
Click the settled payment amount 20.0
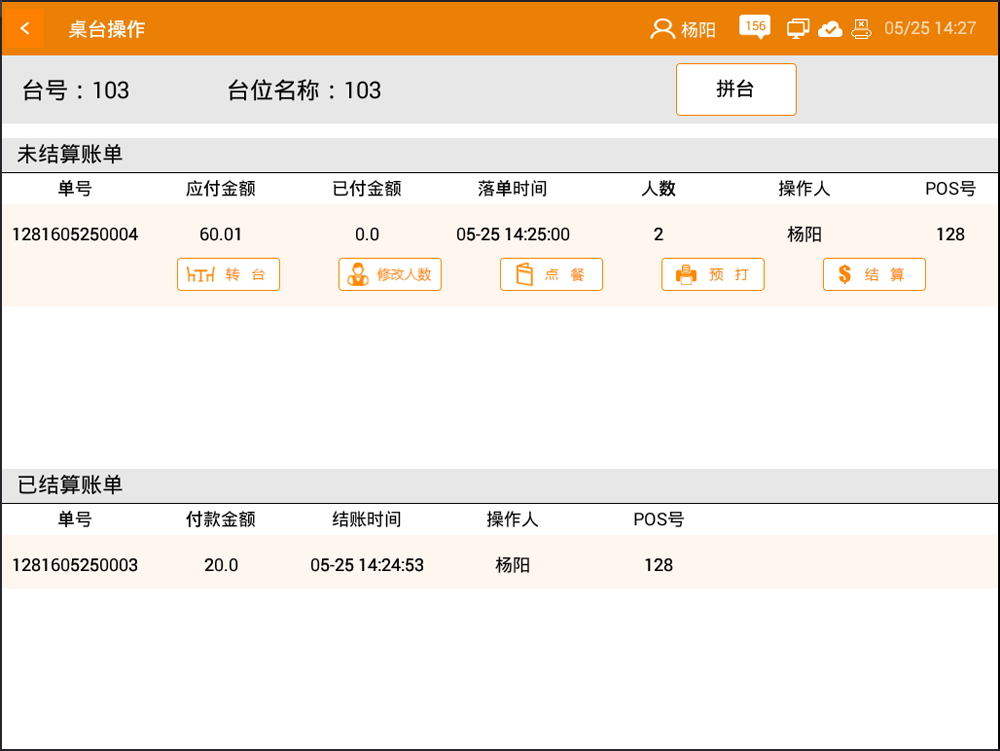[221, 565]
